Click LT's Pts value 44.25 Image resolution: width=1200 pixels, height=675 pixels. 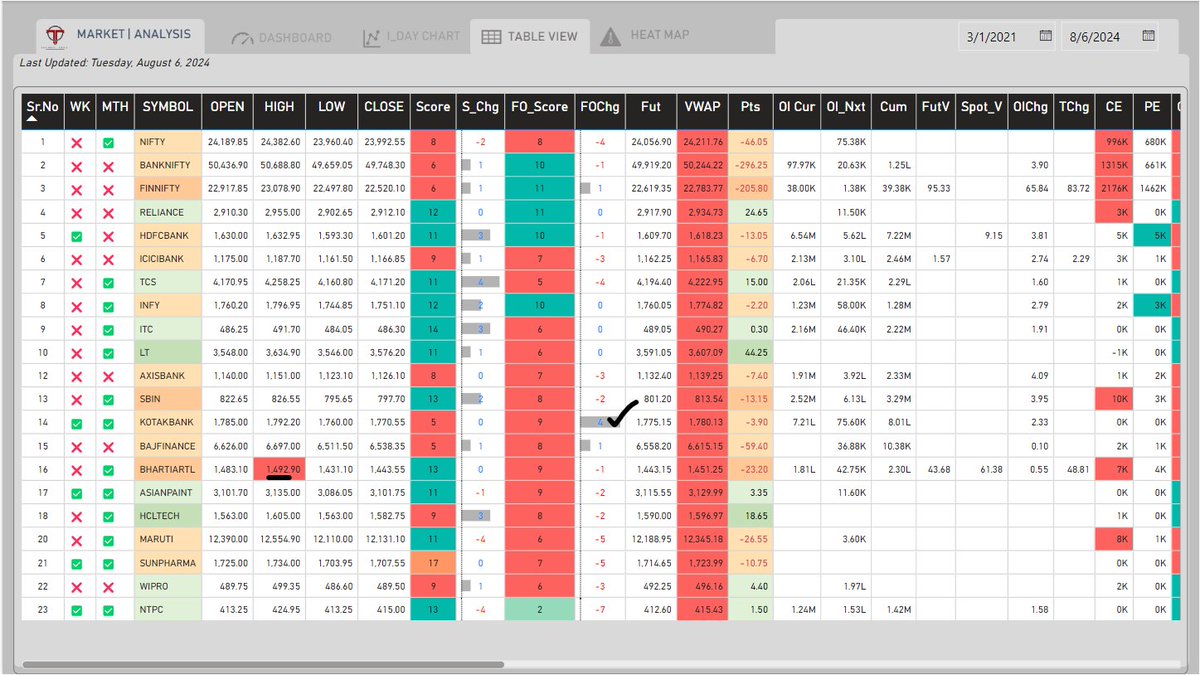point(750,352)
